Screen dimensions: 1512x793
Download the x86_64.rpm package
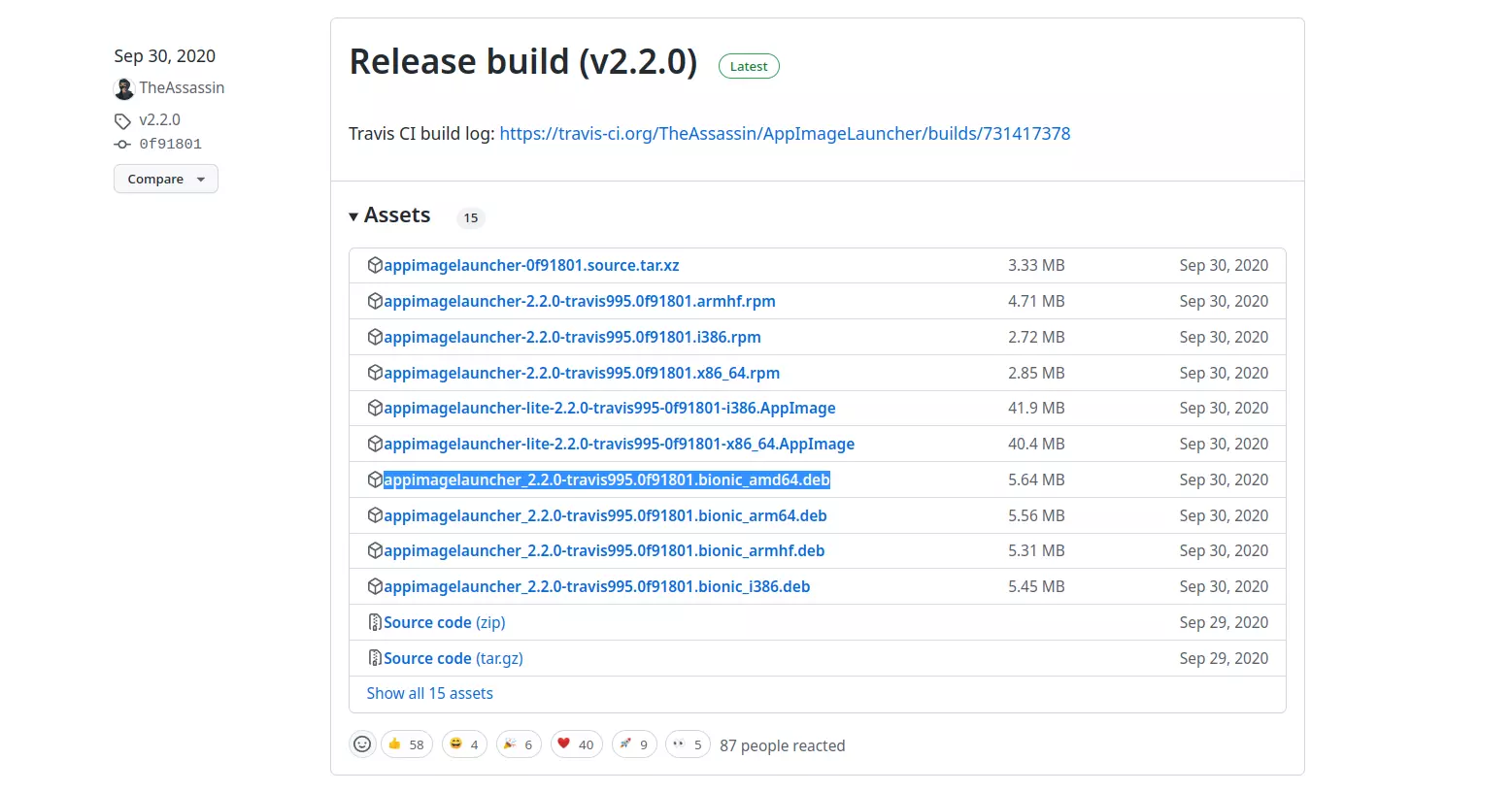pyautogui.click(x=582, y=373)
